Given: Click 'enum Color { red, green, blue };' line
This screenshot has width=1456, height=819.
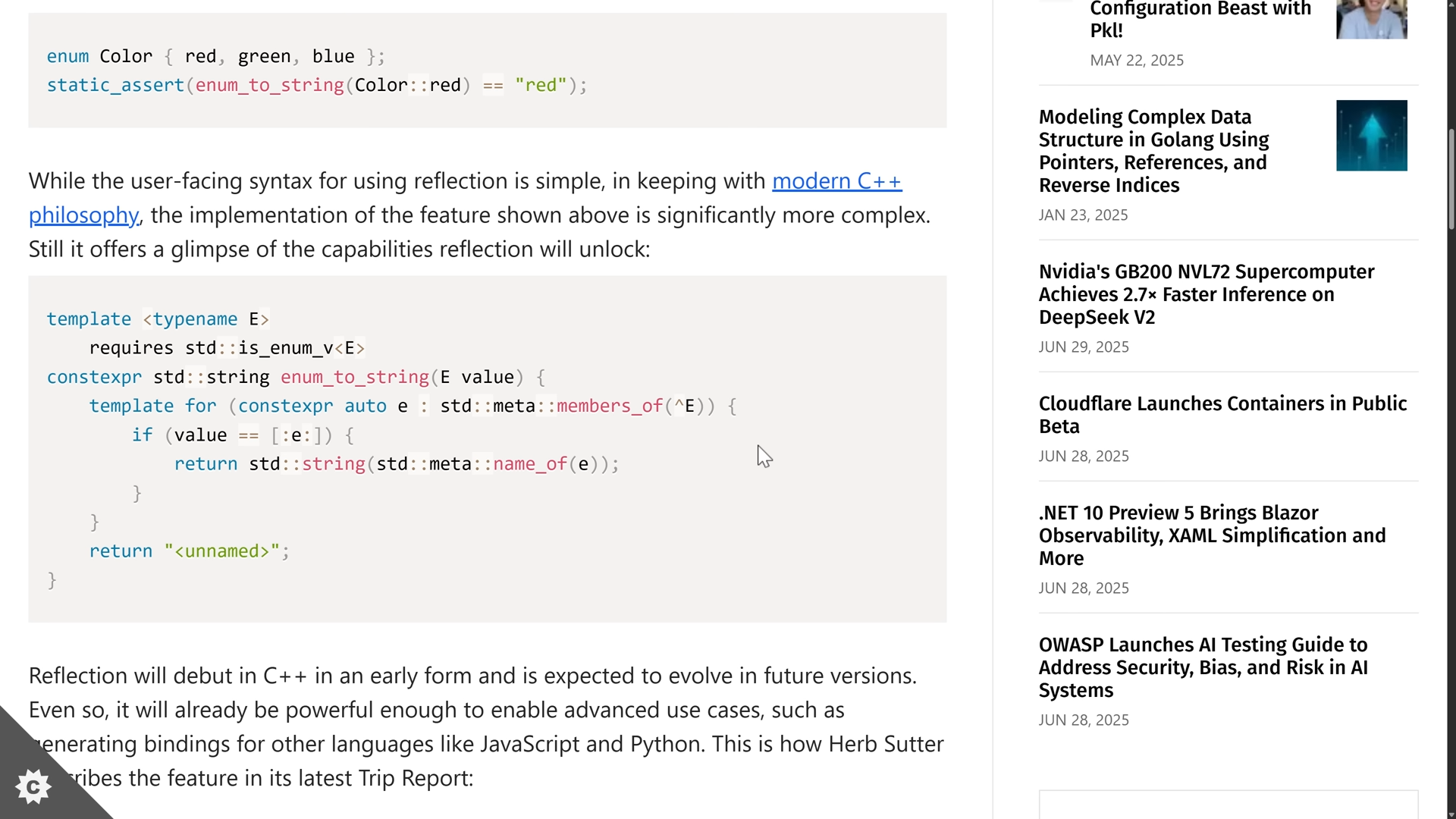Looking at the screenshot, I should click(x=216, y=57).
